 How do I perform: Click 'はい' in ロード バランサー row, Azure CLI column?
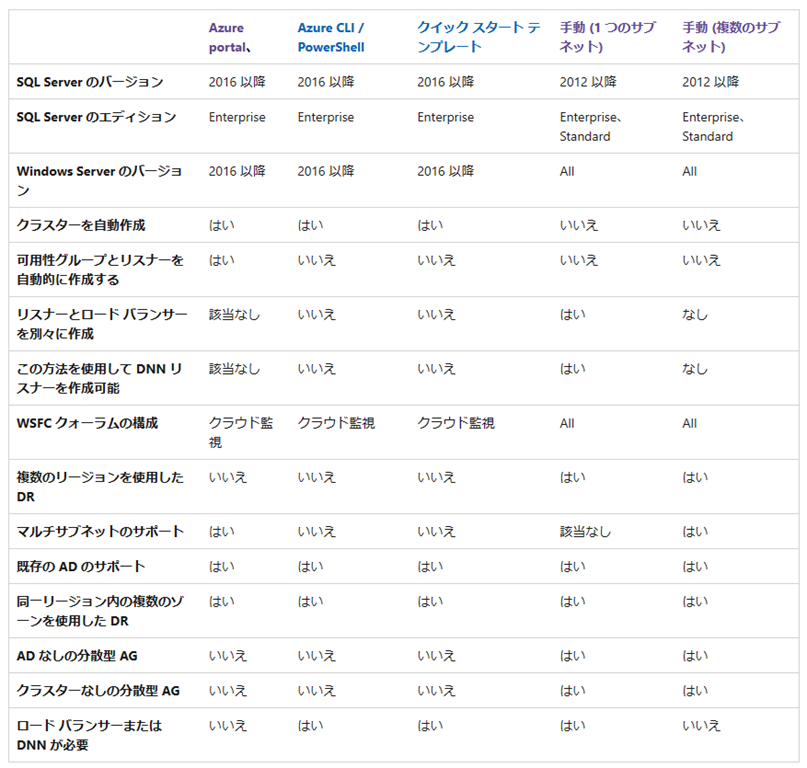pyautogui.click(x=310, y=726)
